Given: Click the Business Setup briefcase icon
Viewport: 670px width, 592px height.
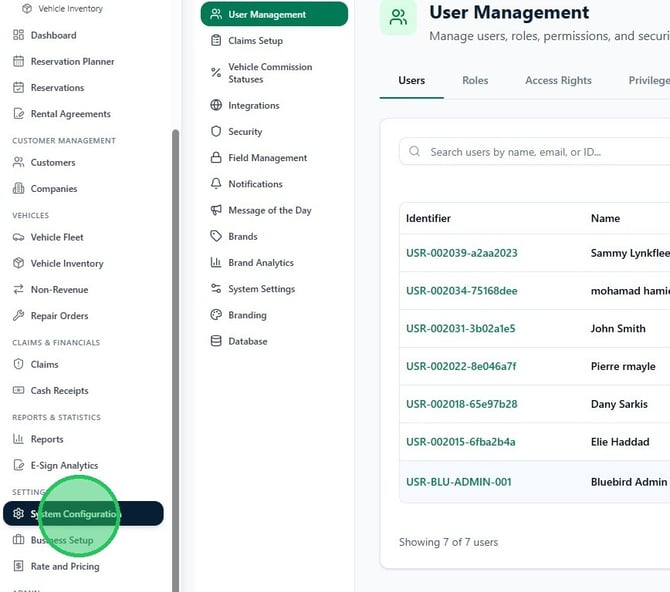Looking at the screenshot, I should (18, 539).
